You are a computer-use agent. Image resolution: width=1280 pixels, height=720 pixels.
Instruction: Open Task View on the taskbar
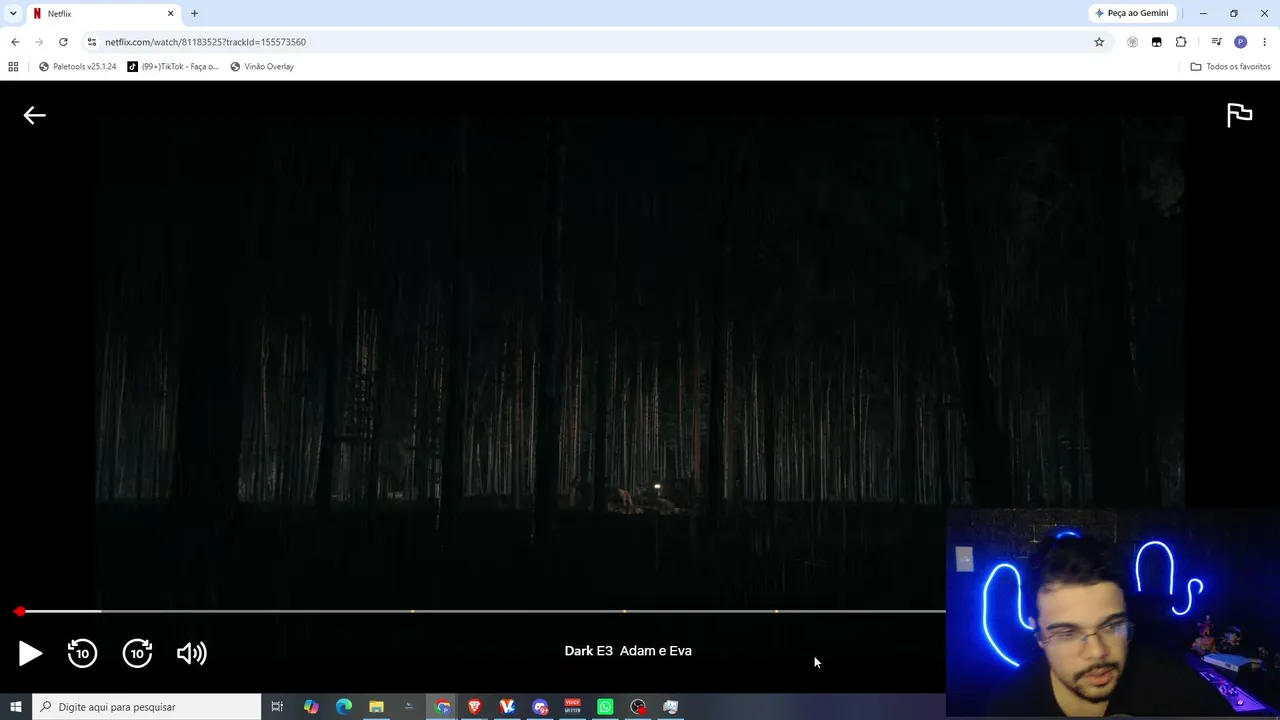point(277,707)
